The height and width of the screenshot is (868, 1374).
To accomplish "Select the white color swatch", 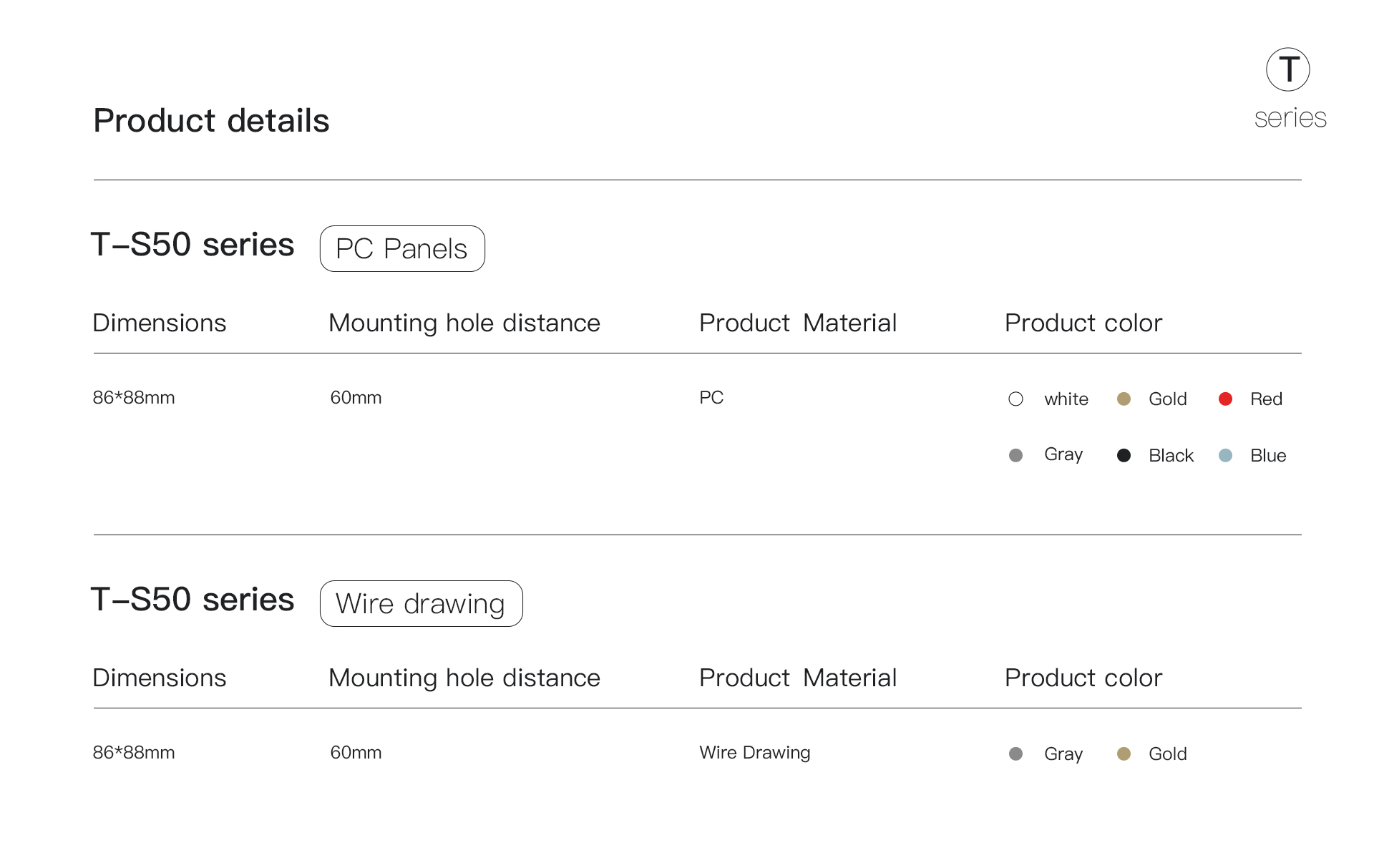I will [1015, 399].
